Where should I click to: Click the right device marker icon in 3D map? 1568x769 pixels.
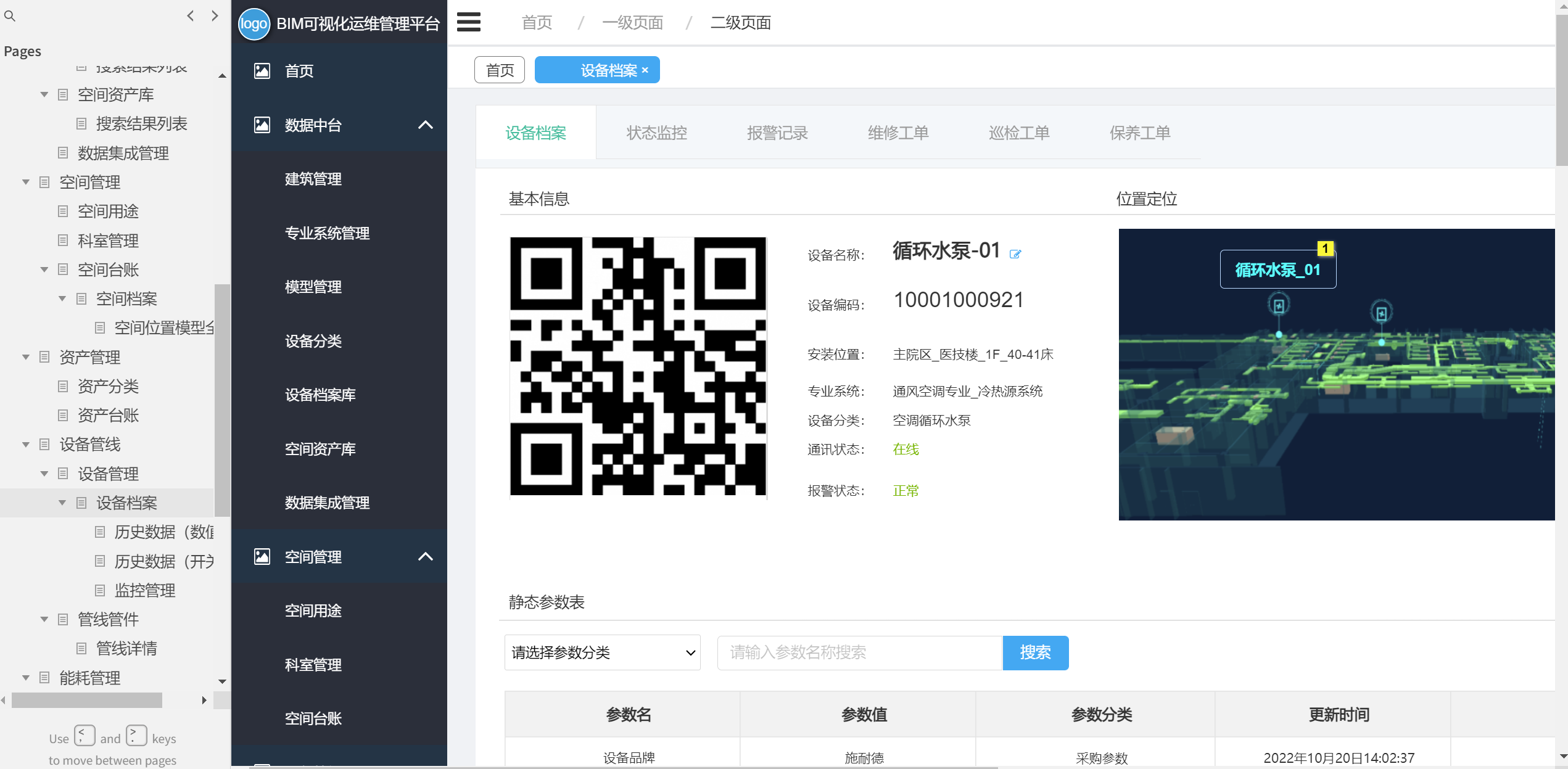tap(1382, 313)
